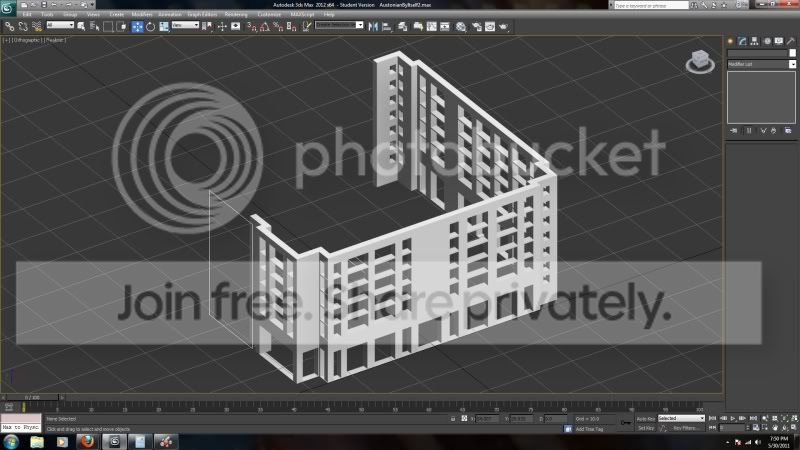Click the ViewCube in the viewport
Screen dimensions: 800x450
pyautogui.click(x=700, y=62)
